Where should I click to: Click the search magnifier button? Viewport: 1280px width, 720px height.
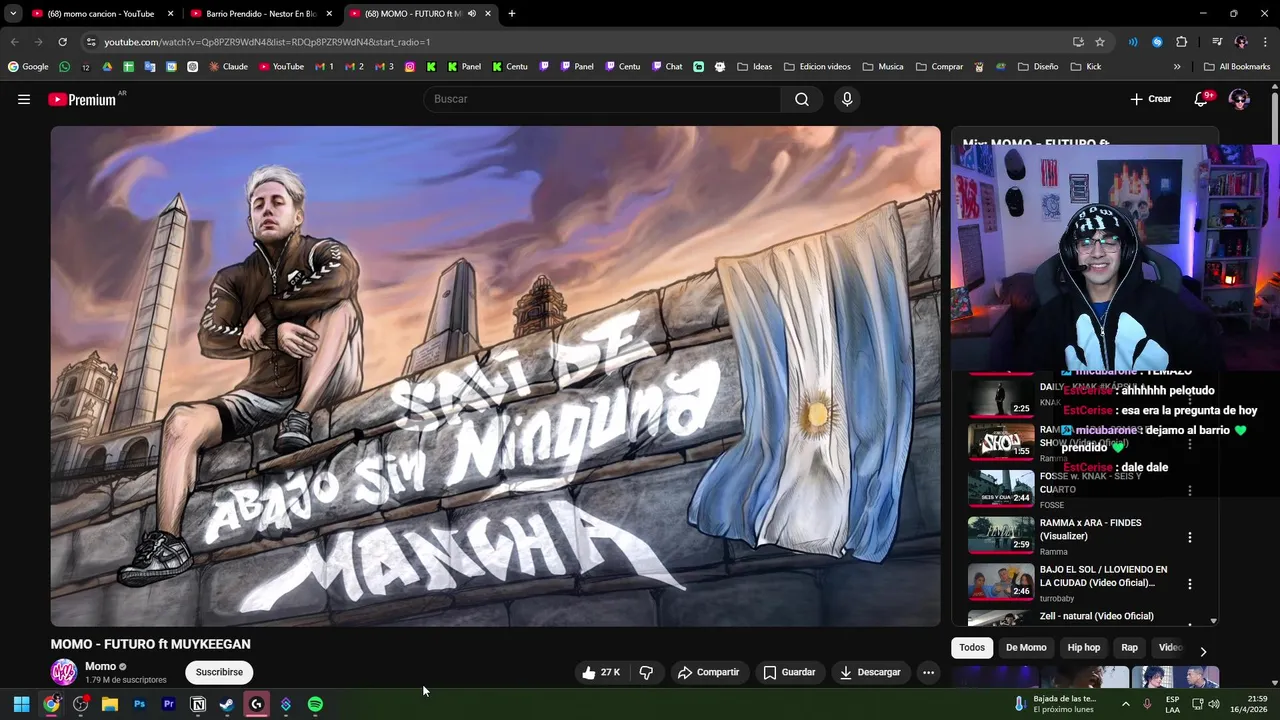802,99
